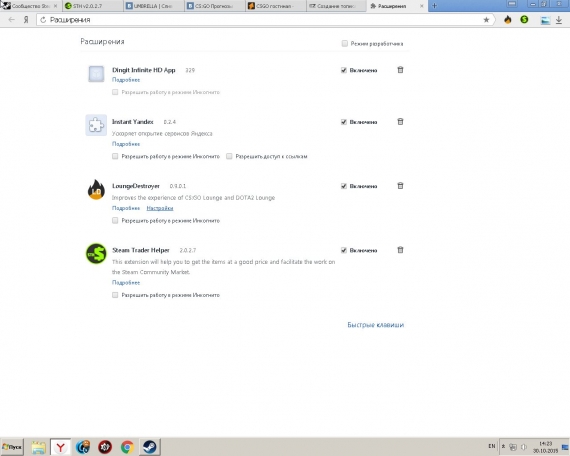This screenshot has width=570, height=456.
Task: Open LoungeDestroyer flame icon in toolbar
Action: [x=507, y=20]
